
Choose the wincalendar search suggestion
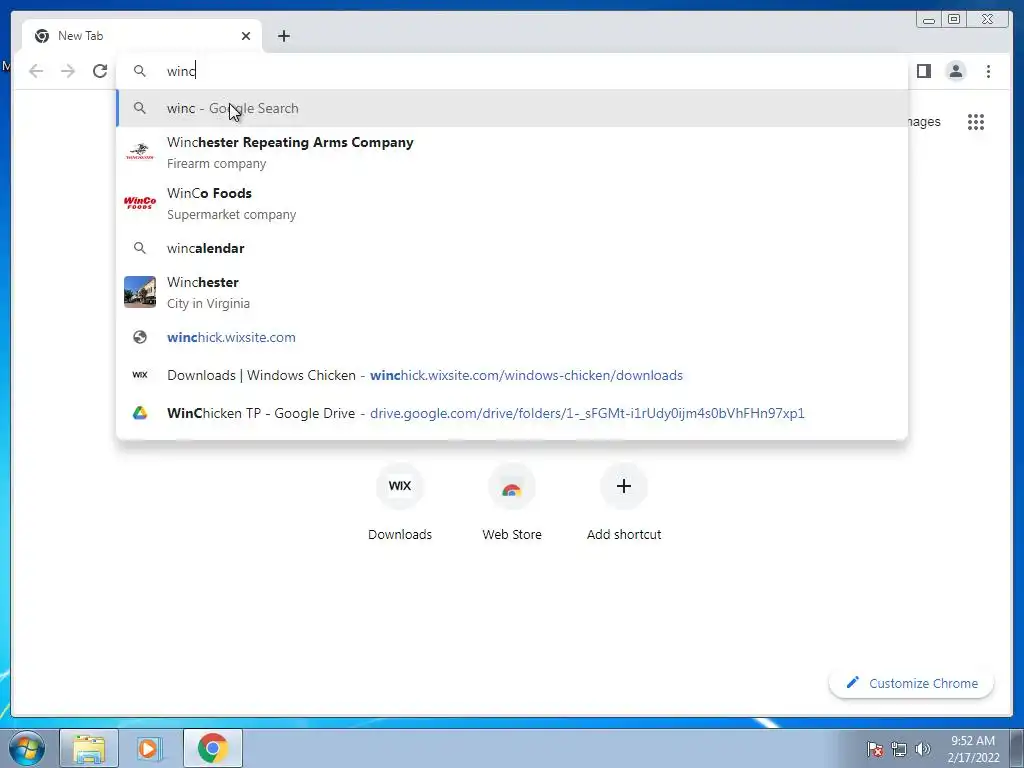click(512, 248)
